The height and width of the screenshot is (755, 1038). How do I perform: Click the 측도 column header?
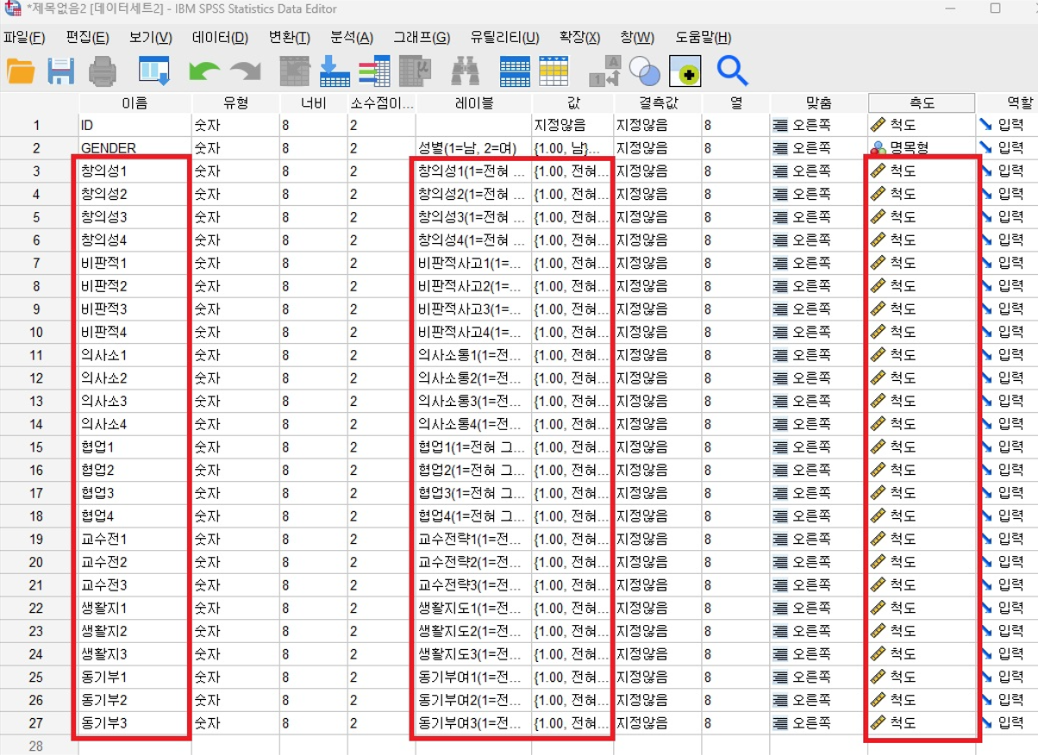pyautogui.click(x=921, y=103)
